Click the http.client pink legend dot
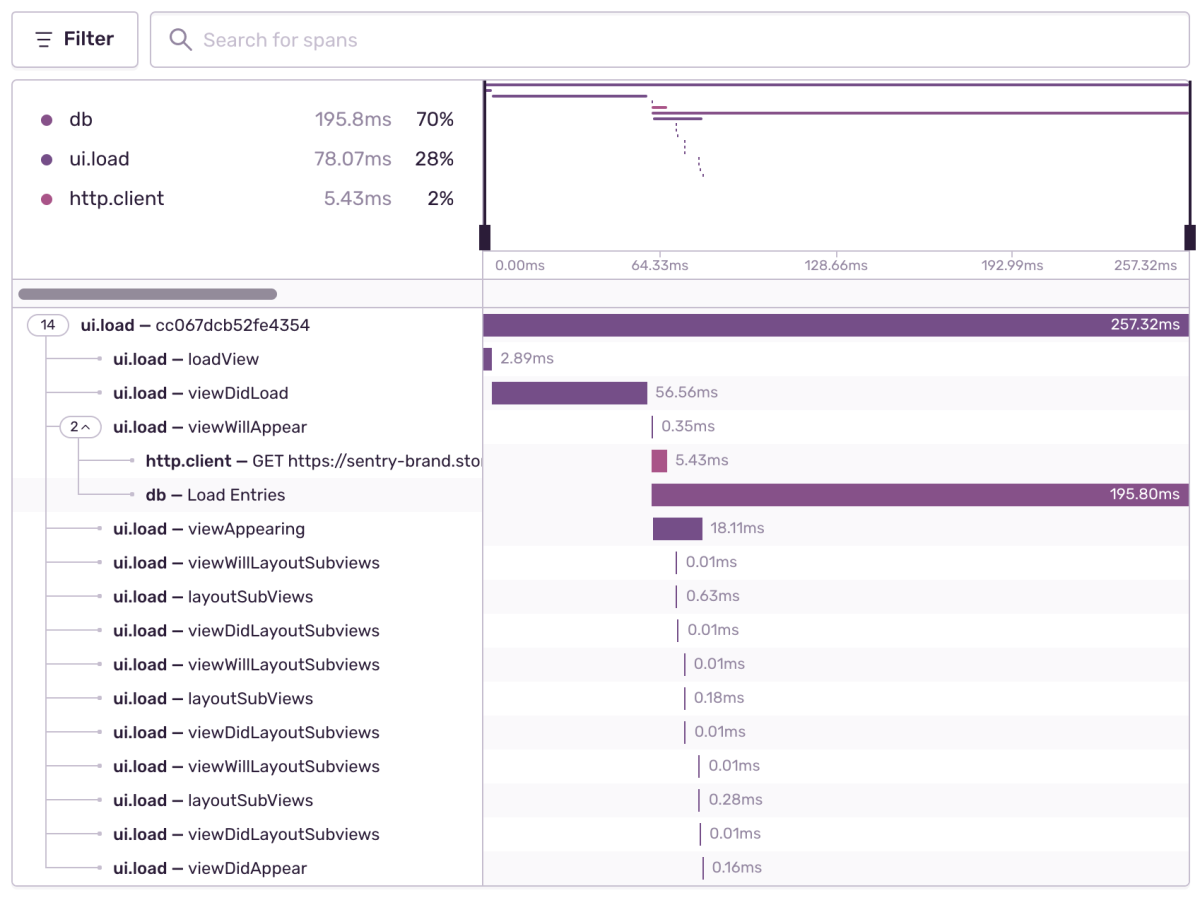 pyautogui.click(x=46, y=199)
